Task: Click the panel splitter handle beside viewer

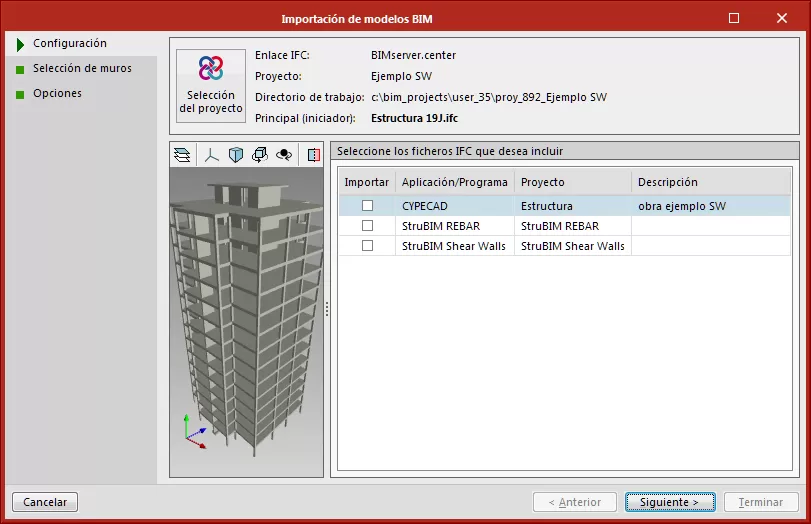Action: (326, 310)
